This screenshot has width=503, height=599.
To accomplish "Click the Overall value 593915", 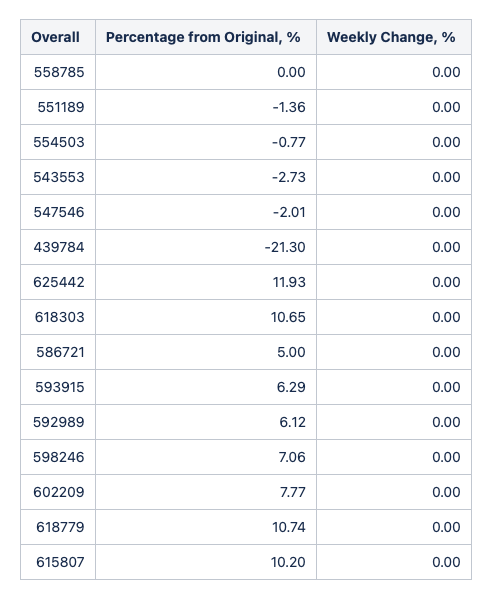I will [x=58, y=387].
